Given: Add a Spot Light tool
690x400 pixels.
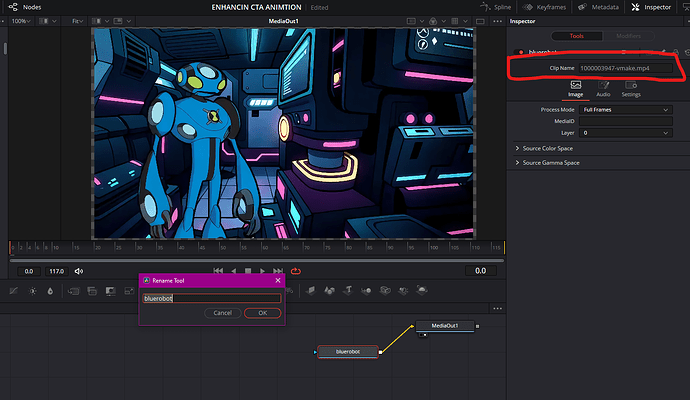Looking at the screenshot, I should pyautogui.click(x=403, y=290).
